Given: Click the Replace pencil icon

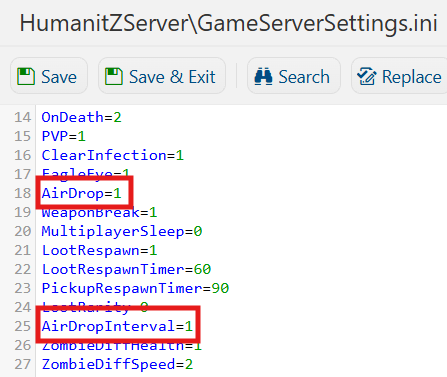Looking at the screenshot, I should [x=367, y=76].
